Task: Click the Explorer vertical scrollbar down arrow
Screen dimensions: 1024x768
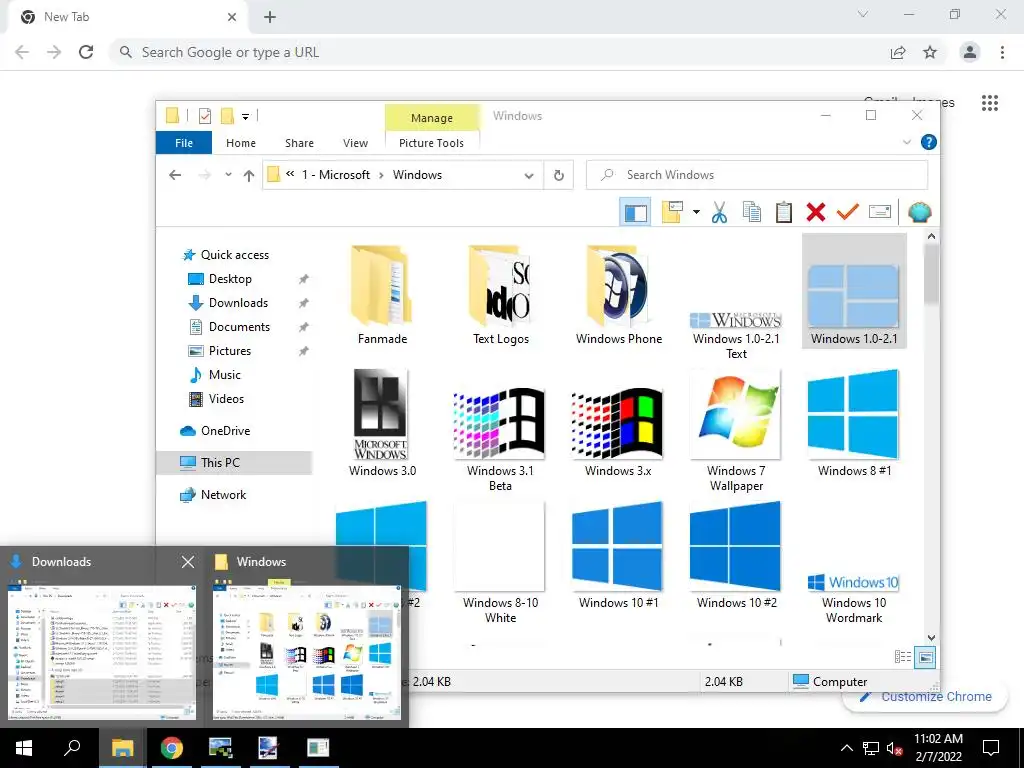Action: point(931,637)
